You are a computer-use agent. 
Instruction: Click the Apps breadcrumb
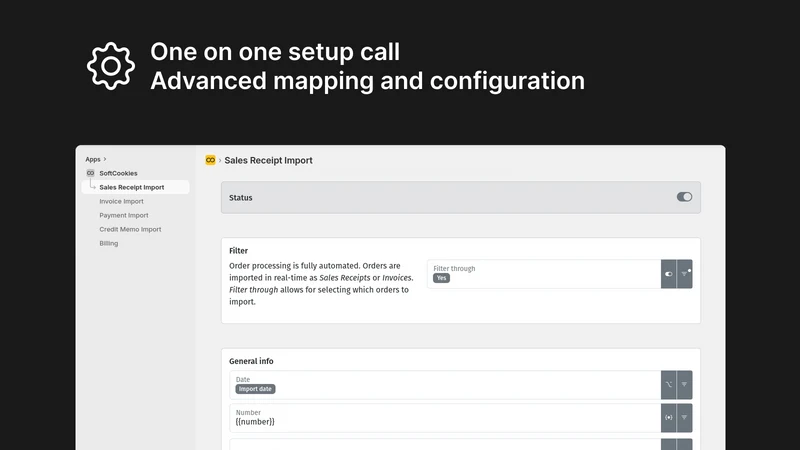point(93,159)
